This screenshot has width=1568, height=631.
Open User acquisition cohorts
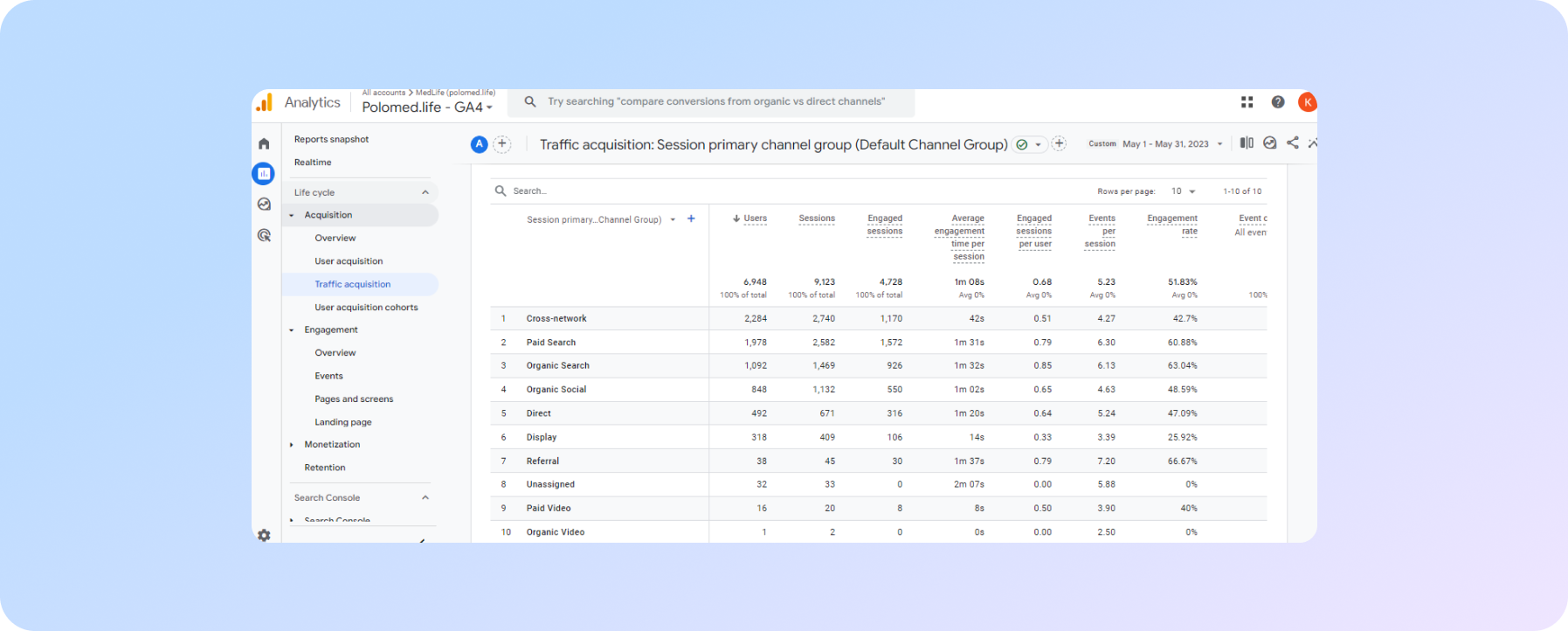point(366,308)
